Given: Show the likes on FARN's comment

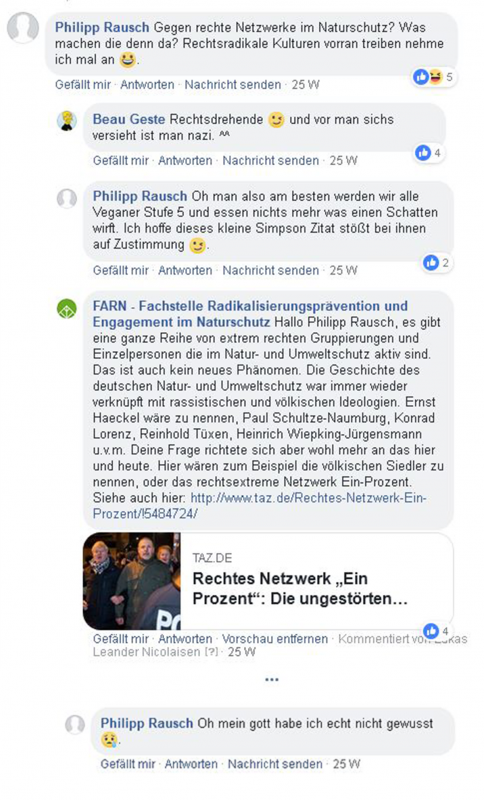Looking at the screenshot, I should [437, 631].
